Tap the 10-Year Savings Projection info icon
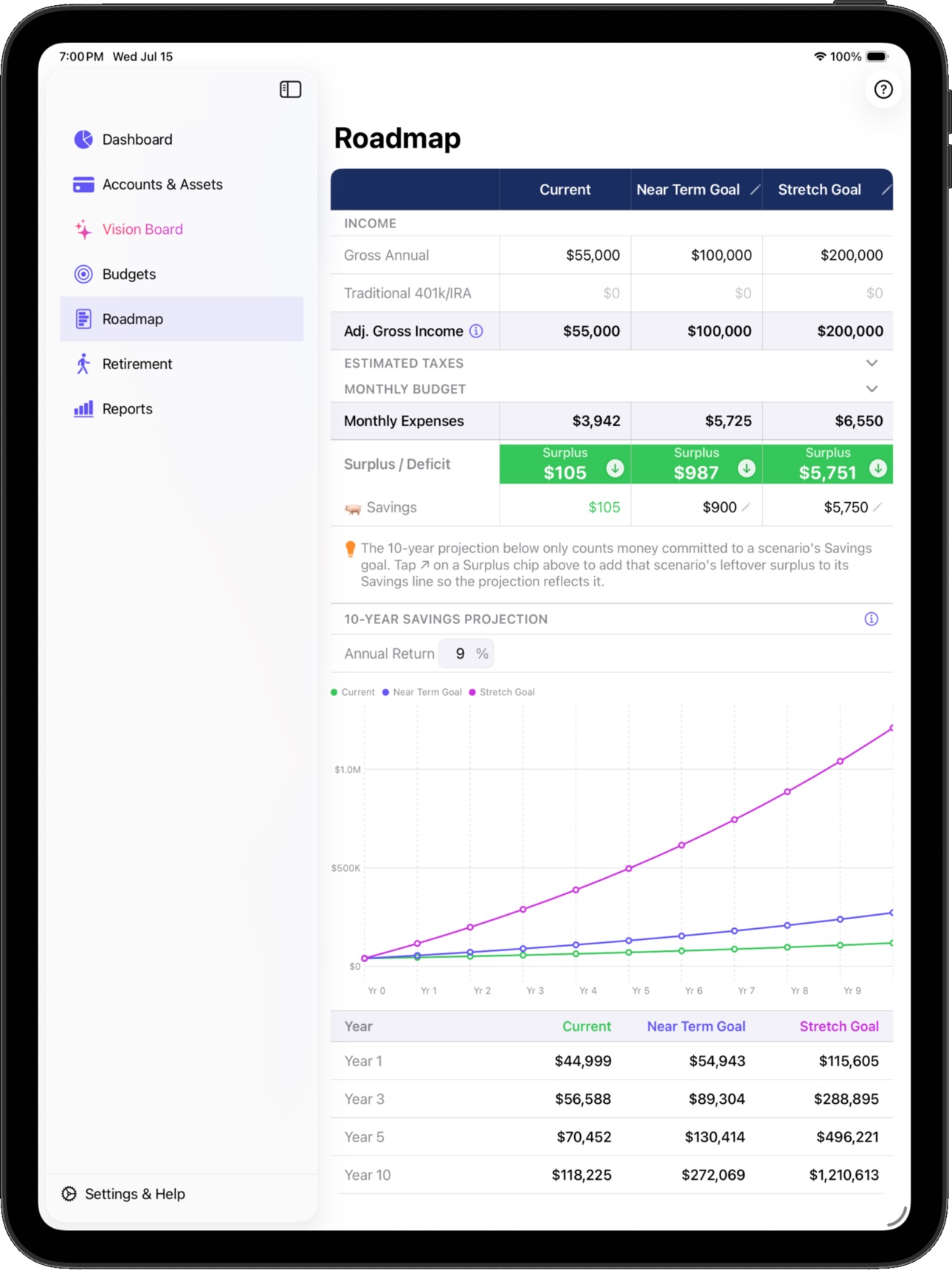Viewport: 952px width, 1270px height. (x=871, y=619)
